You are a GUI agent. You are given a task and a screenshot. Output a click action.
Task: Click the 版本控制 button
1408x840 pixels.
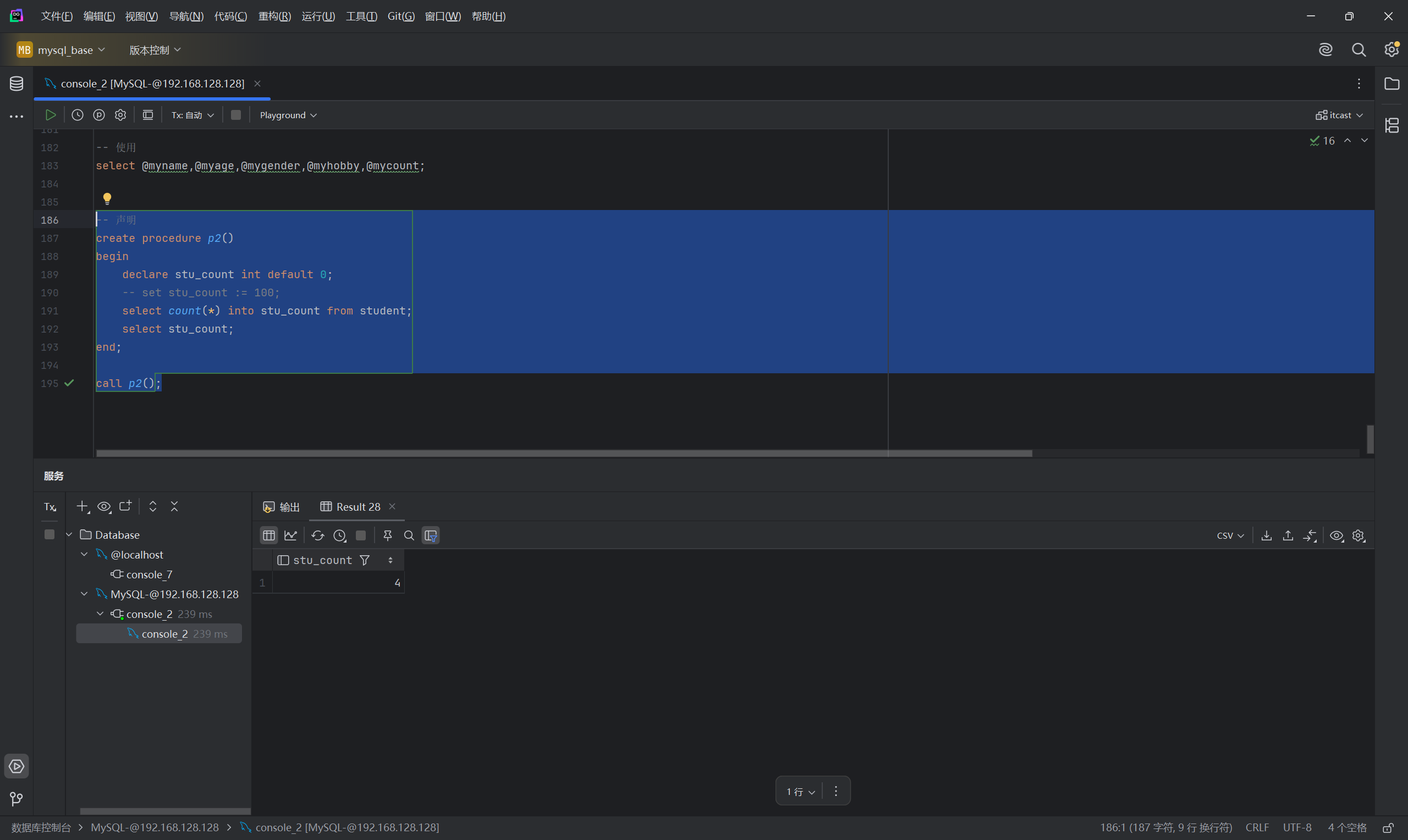pyautogui.click(x=155, y=50)
